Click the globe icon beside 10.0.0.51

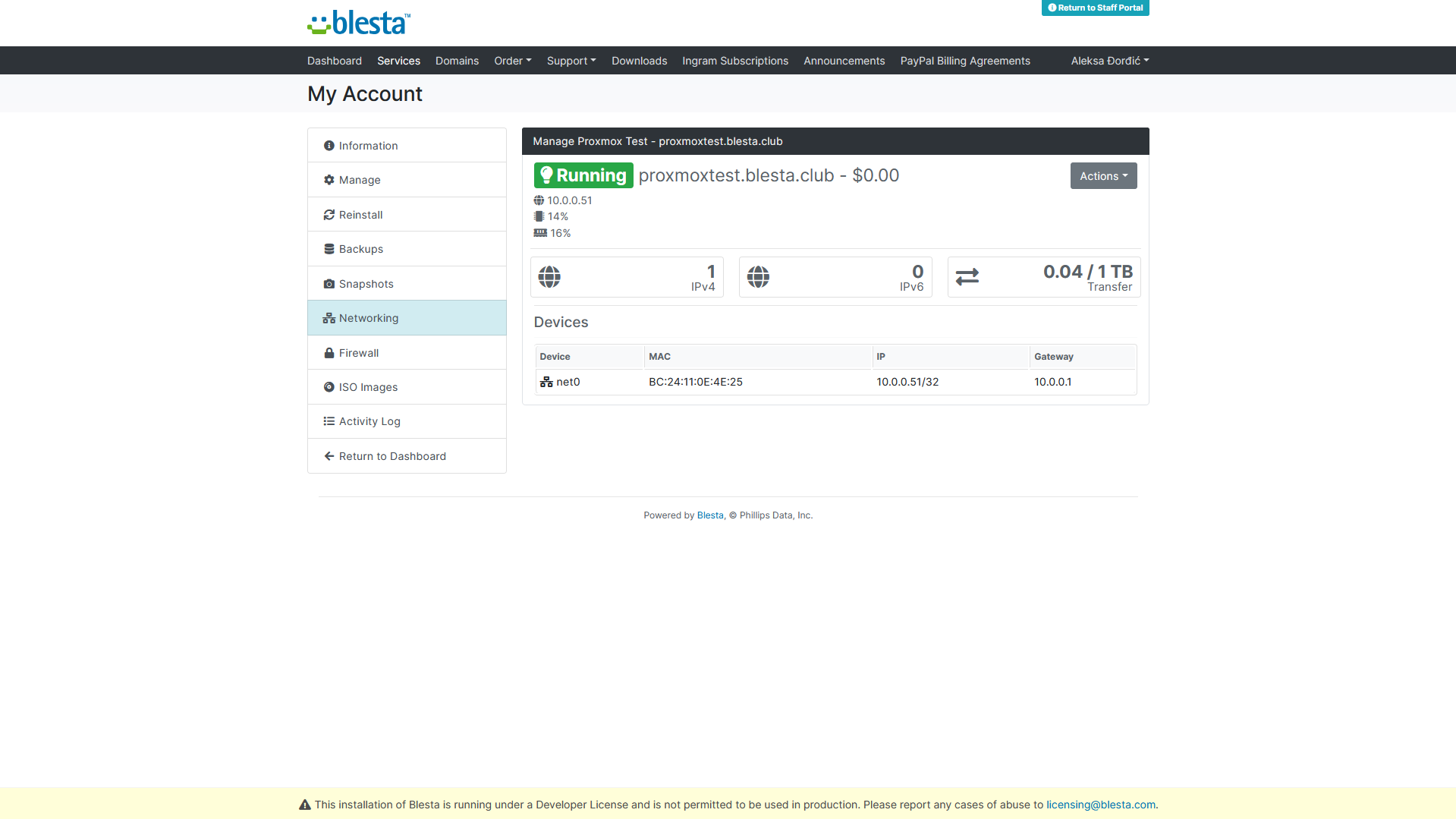coord(539,200)
